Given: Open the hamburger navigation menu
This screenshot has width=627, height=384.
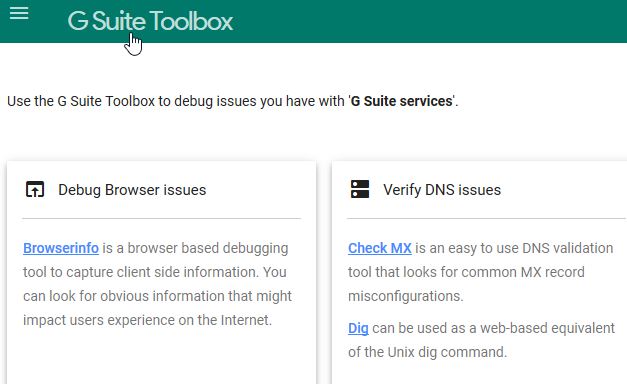Looking at the screenshot, I should pos(19,13).
